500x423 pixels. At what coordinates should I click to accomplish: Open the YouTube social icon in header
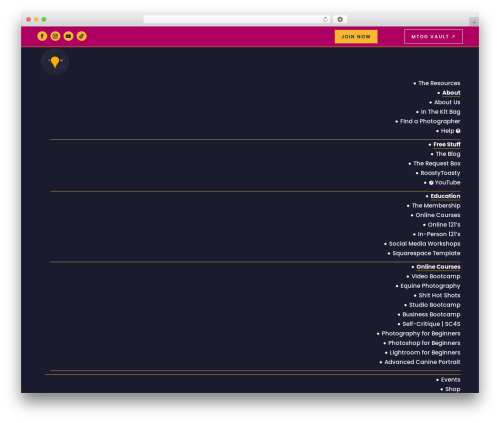tap(68, 36)
